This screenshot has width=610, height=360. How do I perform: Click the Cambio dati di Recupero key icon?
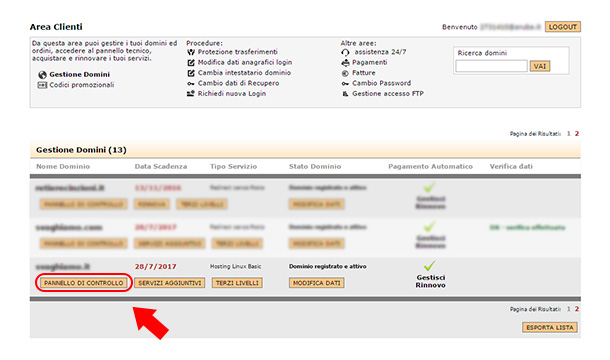coord(191,83)
